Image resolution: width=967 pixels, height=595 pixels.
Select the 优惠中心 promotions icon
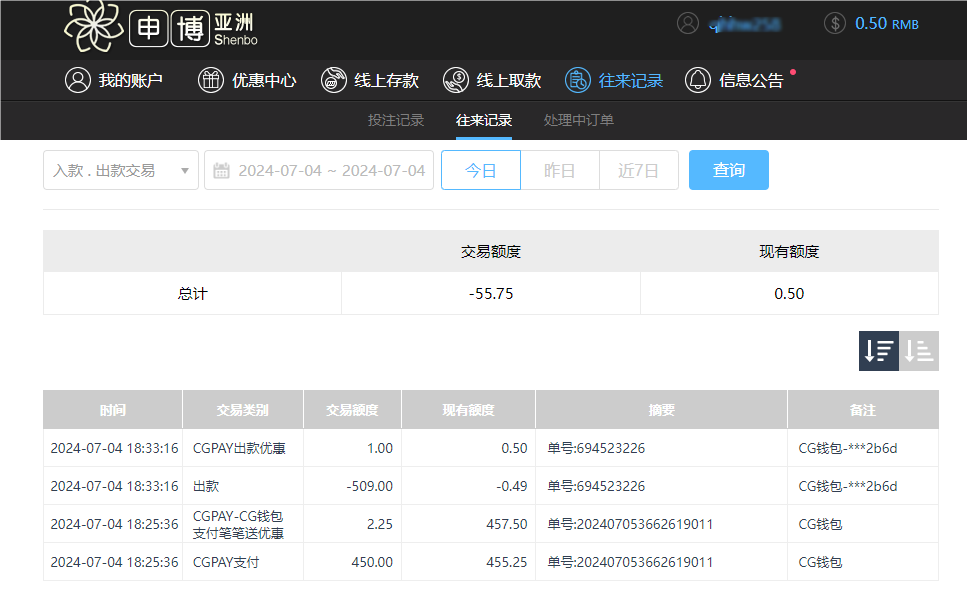(210, 81)
